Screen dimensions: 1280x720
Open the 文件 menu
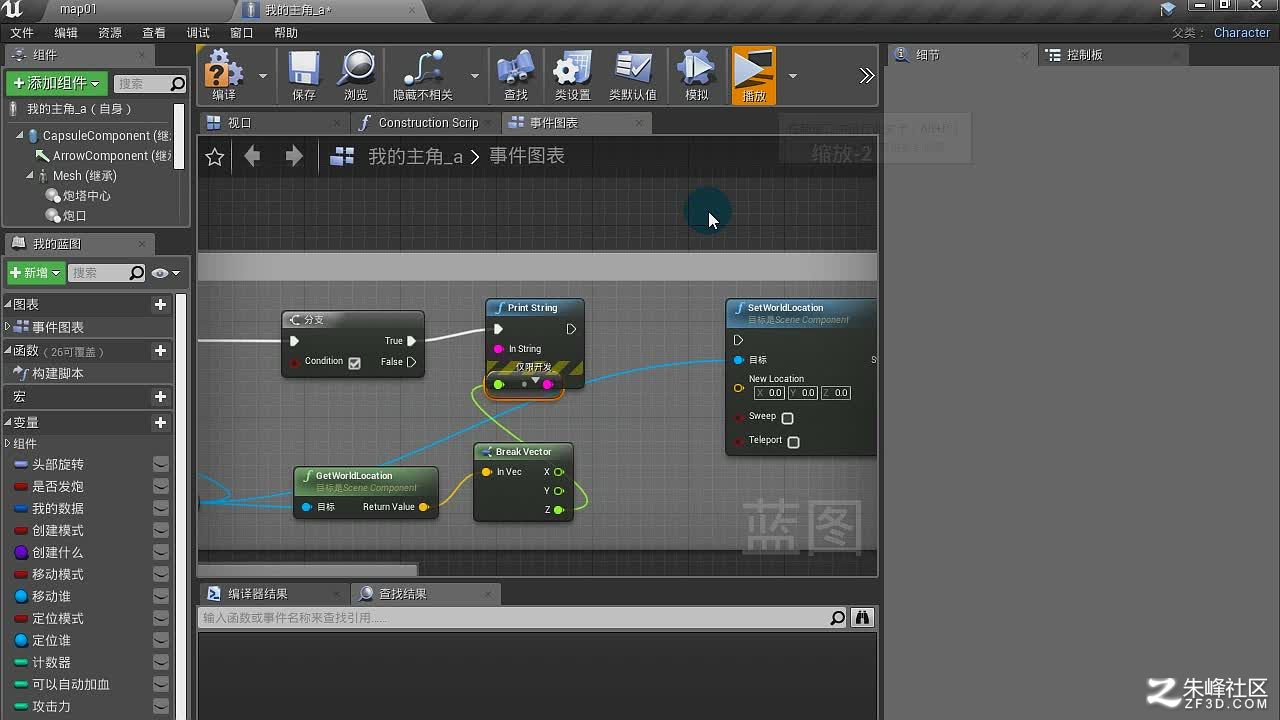click(x=22, y=33)
